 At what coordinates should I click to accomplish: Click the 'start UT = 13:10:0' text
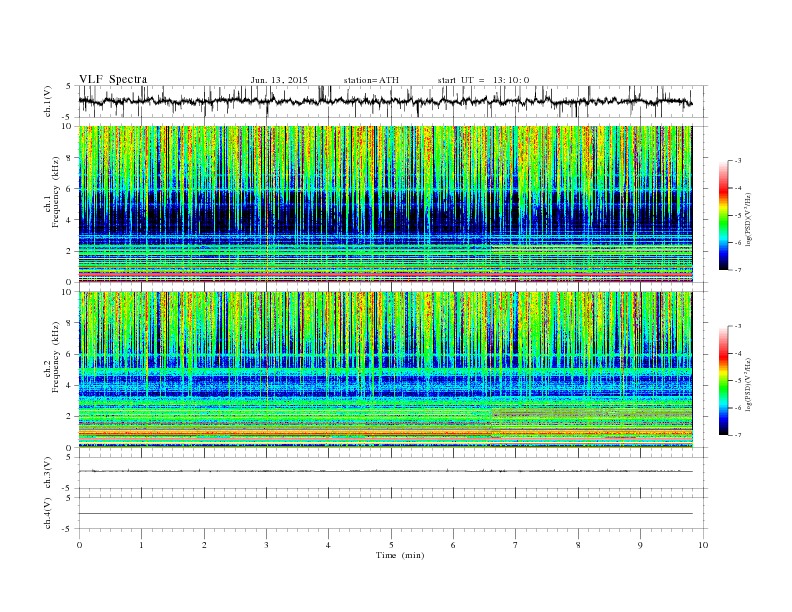483,80
